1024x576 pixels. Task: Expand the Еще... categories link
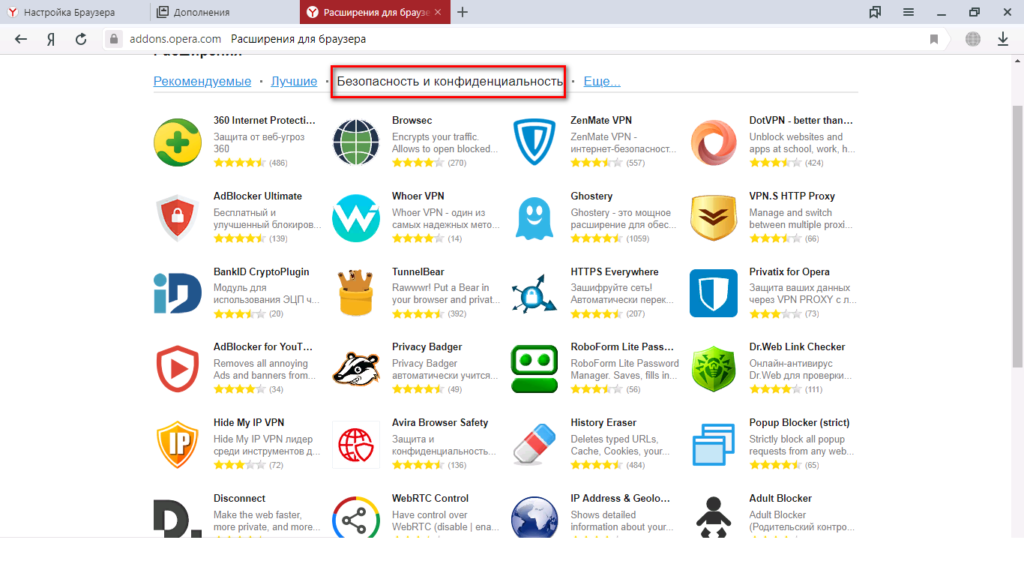click(x=601, y=81)
